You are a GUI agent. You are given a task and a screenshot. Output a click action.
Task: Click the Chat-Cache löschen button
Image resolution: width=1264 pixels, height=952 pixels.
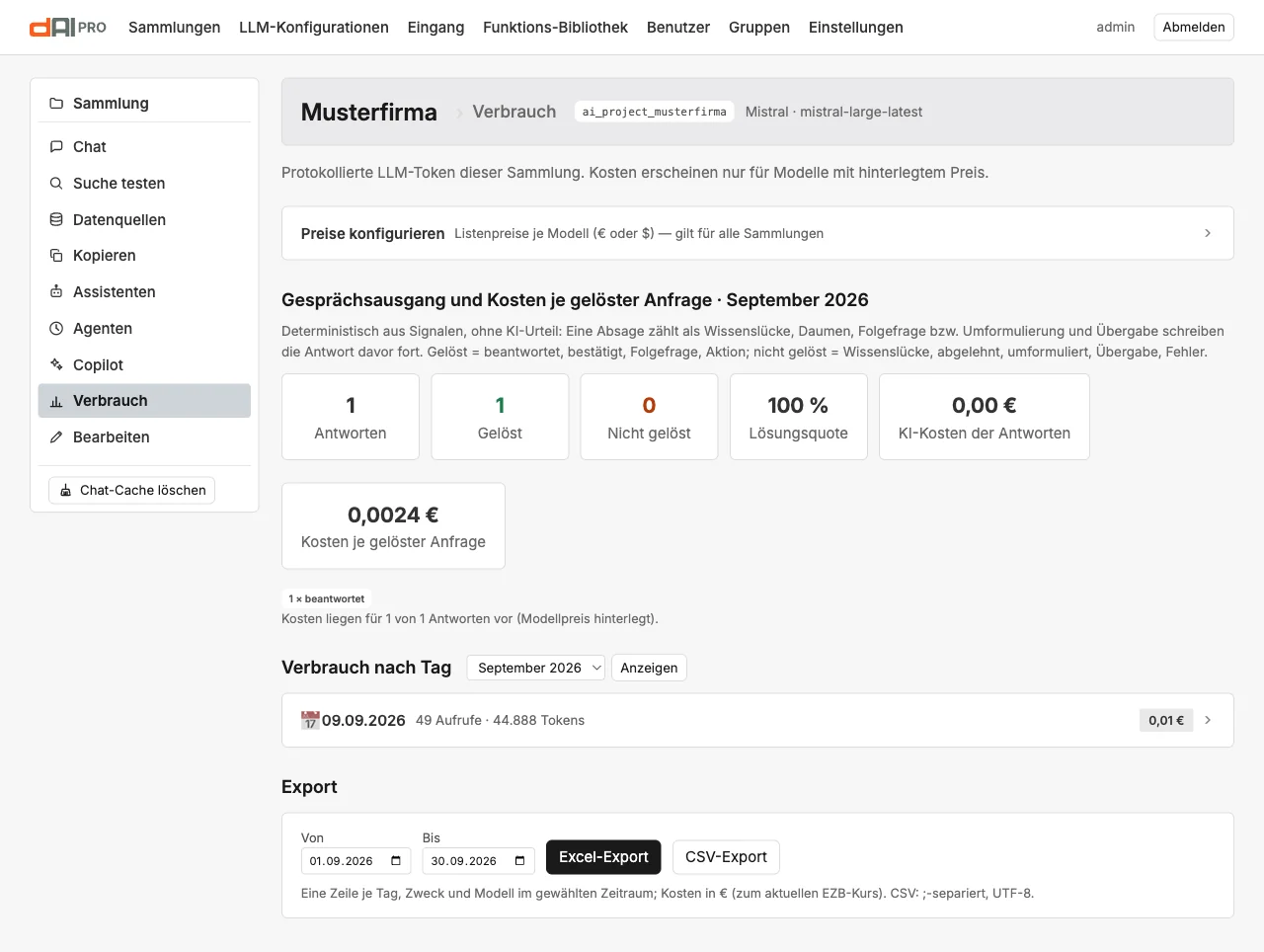point(132,490)
